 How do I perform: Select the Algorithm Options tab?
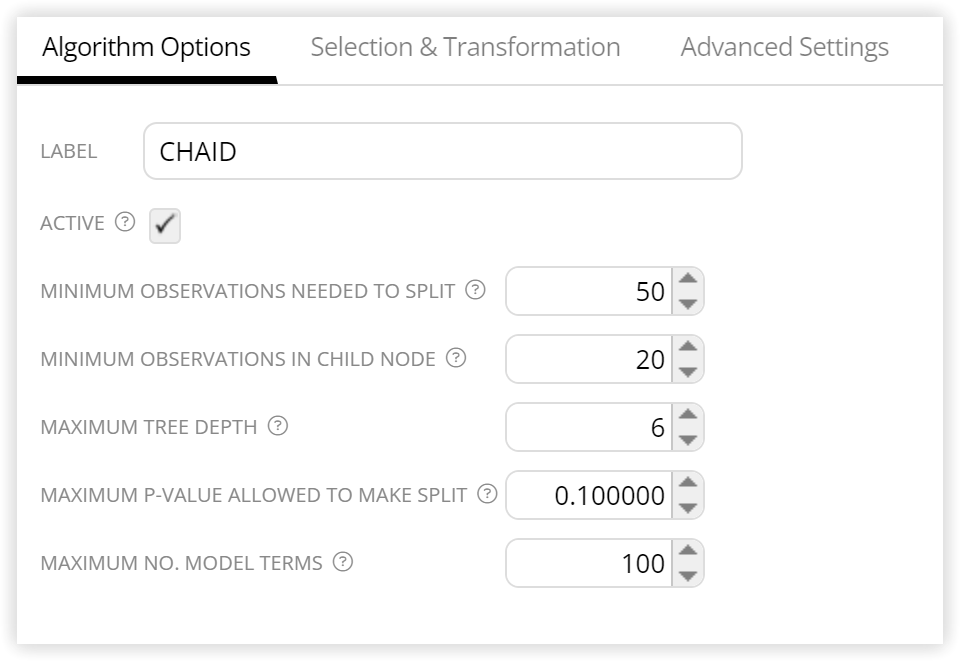point(146,47)
